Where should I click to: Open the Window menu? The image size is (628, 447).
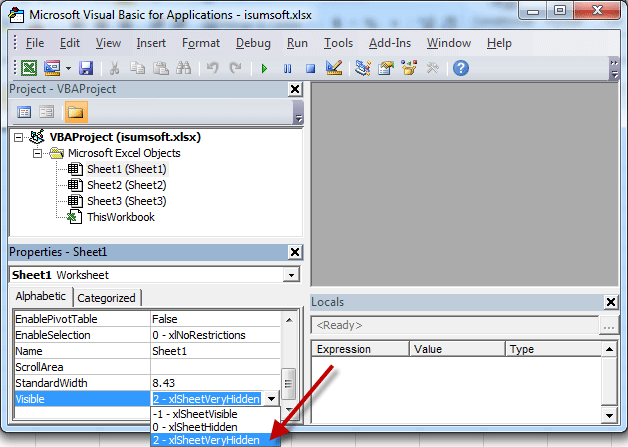[x=449, y=43]
